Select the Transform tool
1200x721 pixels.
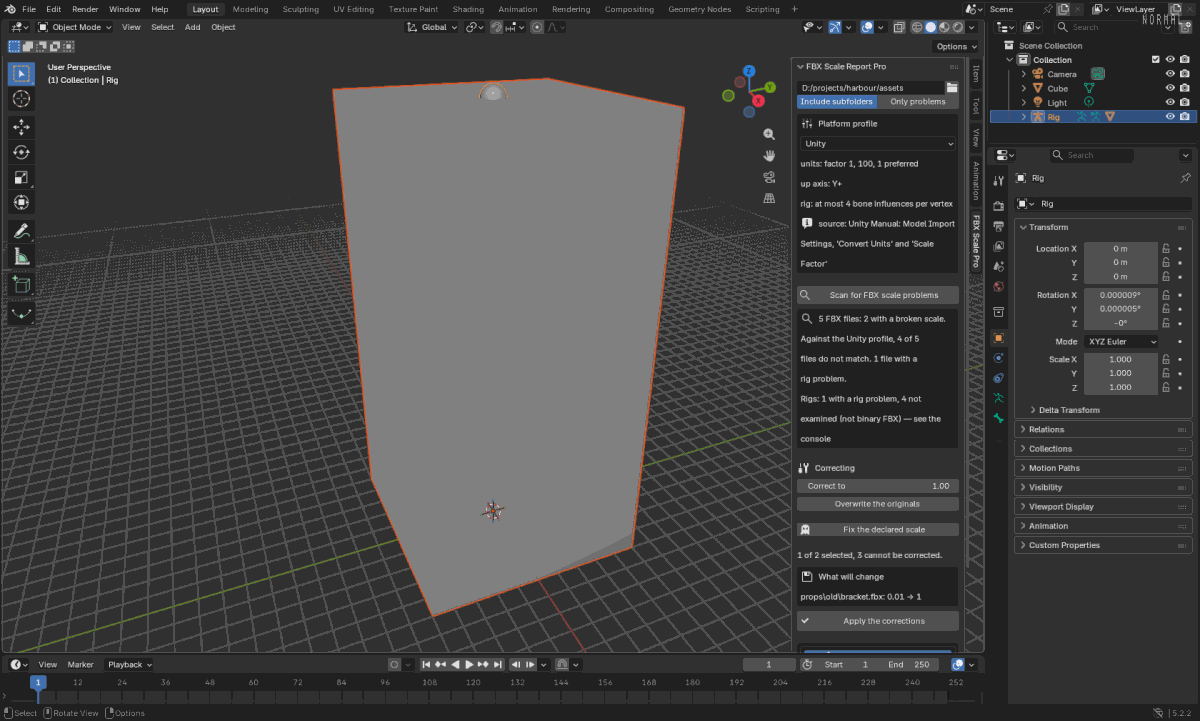pos(21,202)
